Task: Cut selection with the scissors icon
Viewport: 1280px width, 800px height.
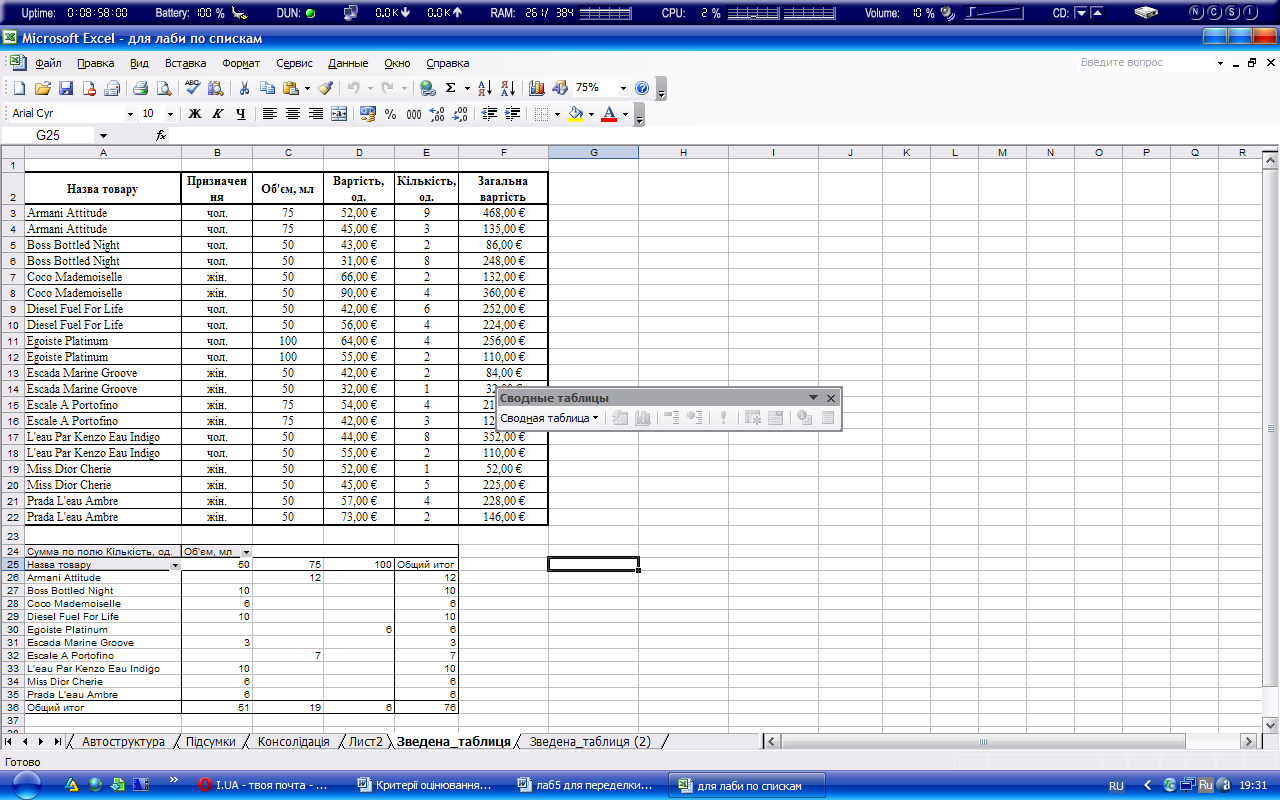Action: (244, 88)
